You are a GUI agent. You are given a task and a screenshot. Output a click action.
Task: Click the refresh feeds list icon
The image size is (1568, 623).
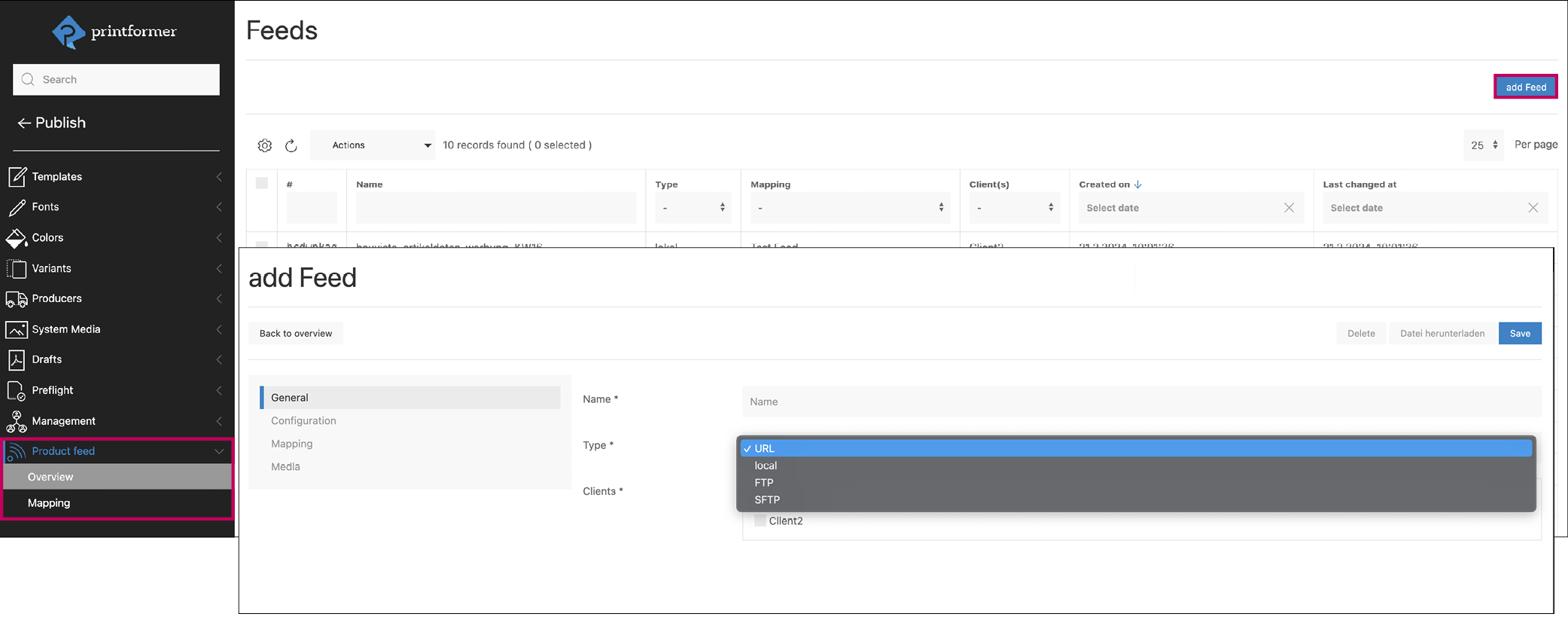(291, 145)
